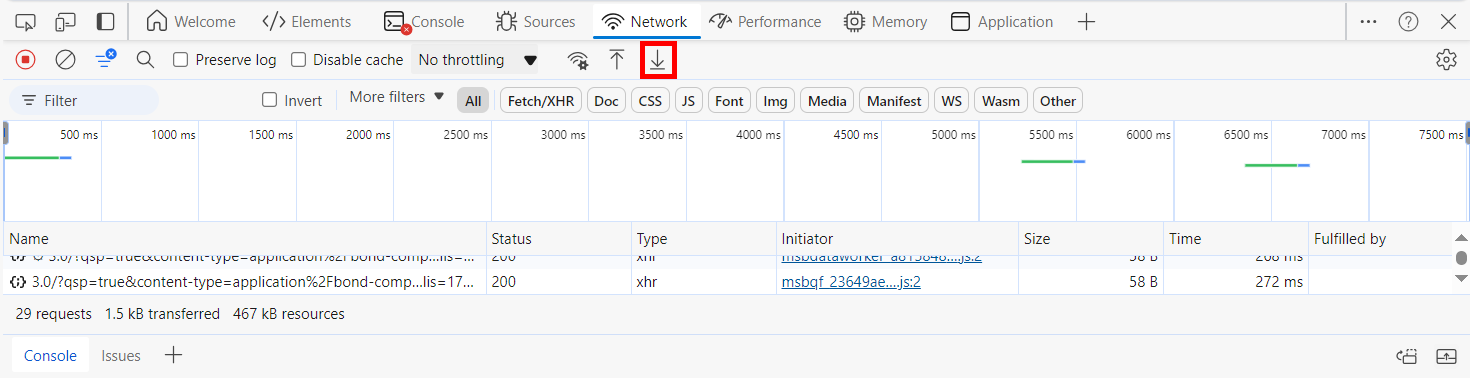This screenshot has height=378, width=1470.
Task: Open DevTools help question icon
Action: tap(1408, 21)
